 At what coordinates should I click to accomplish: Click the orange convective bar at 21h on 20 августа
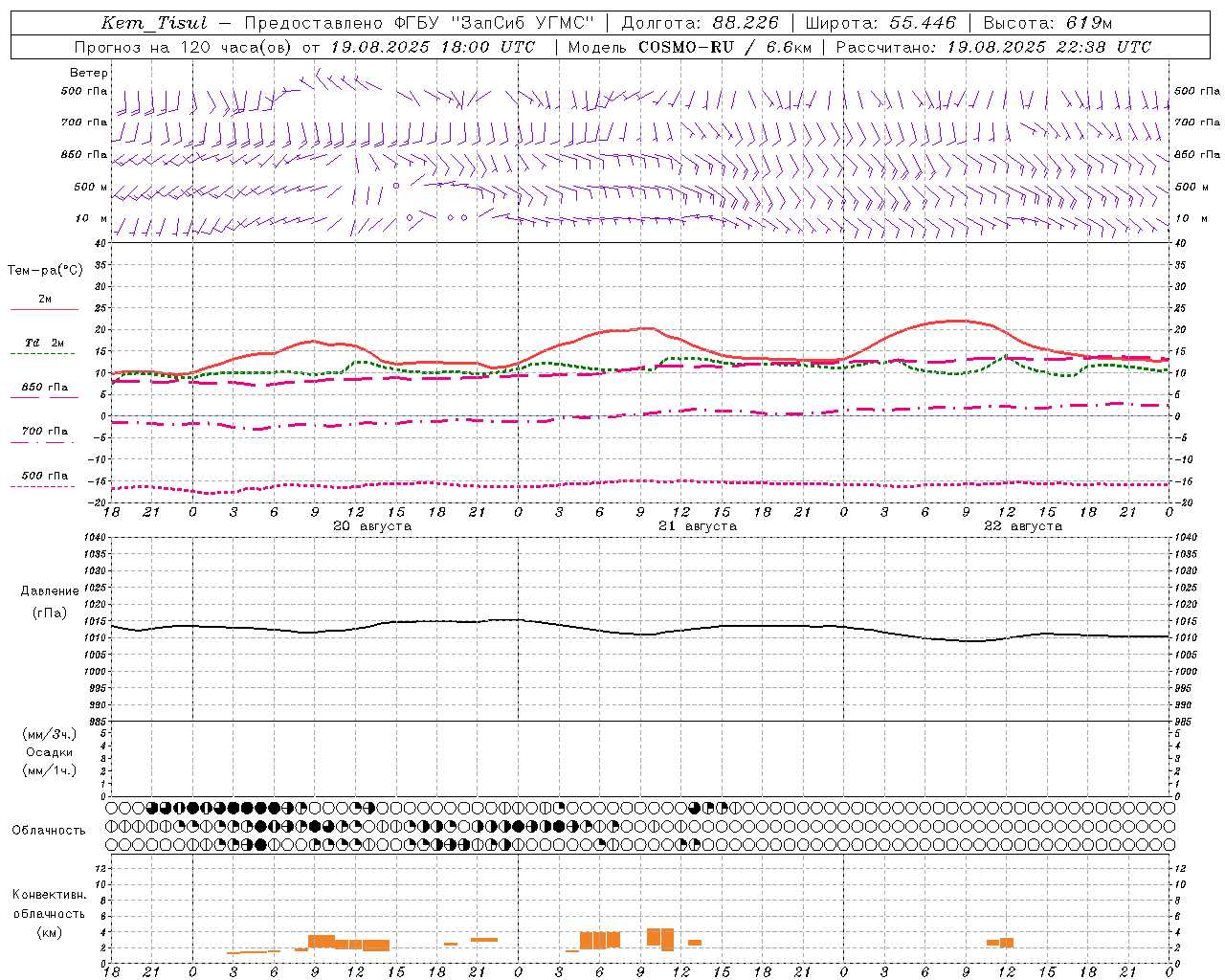point(483,940)
